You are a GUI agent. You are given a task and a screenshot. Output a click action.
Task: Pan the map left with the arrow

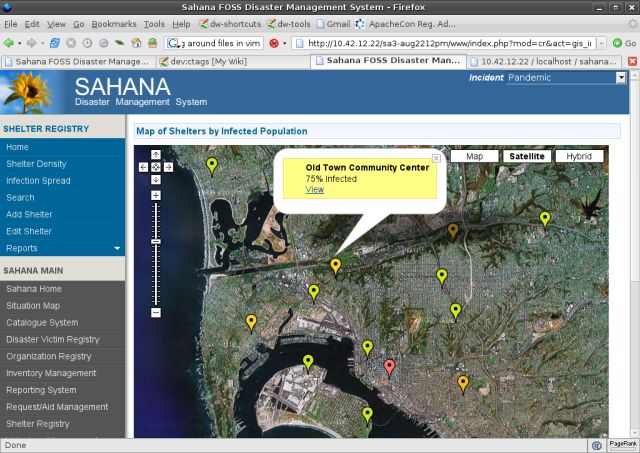[144, 166]
